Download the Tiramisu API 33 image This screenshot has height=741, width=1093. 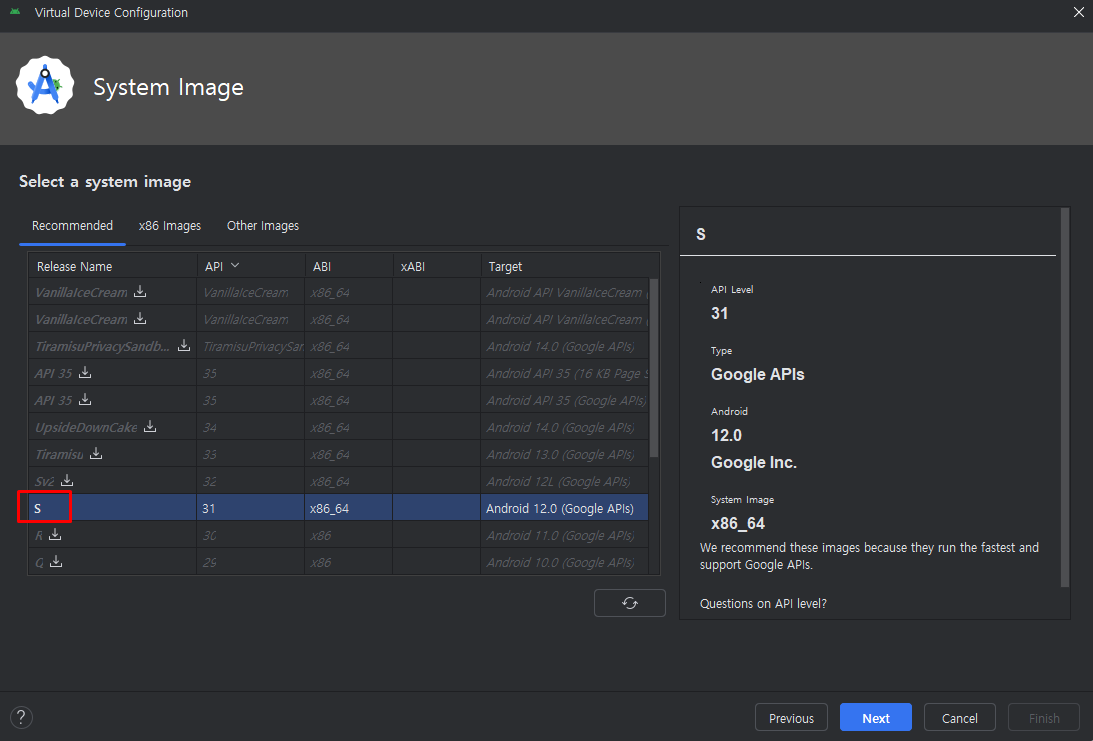pos(96,453)
